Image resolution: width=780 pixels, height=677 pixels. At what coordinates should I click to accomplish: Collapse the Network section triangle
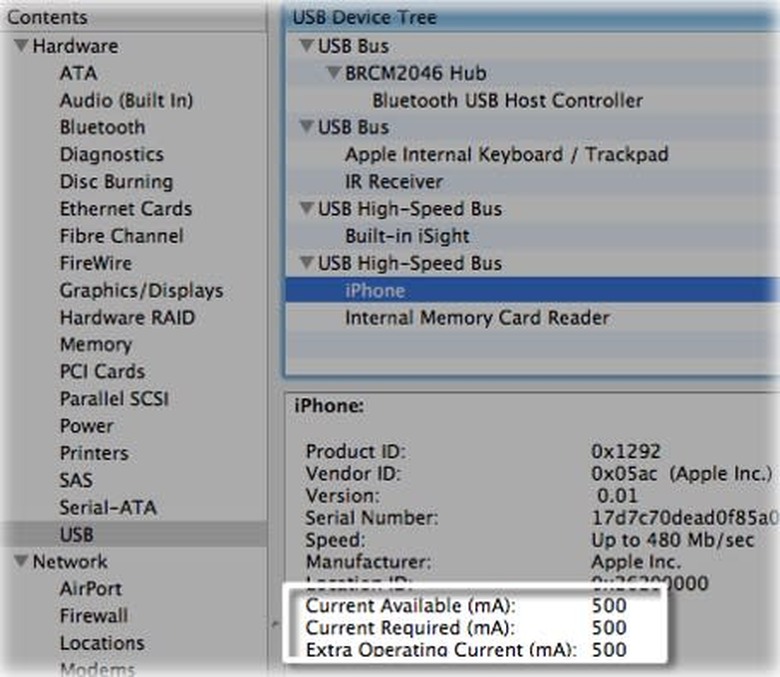coord(20,562)
